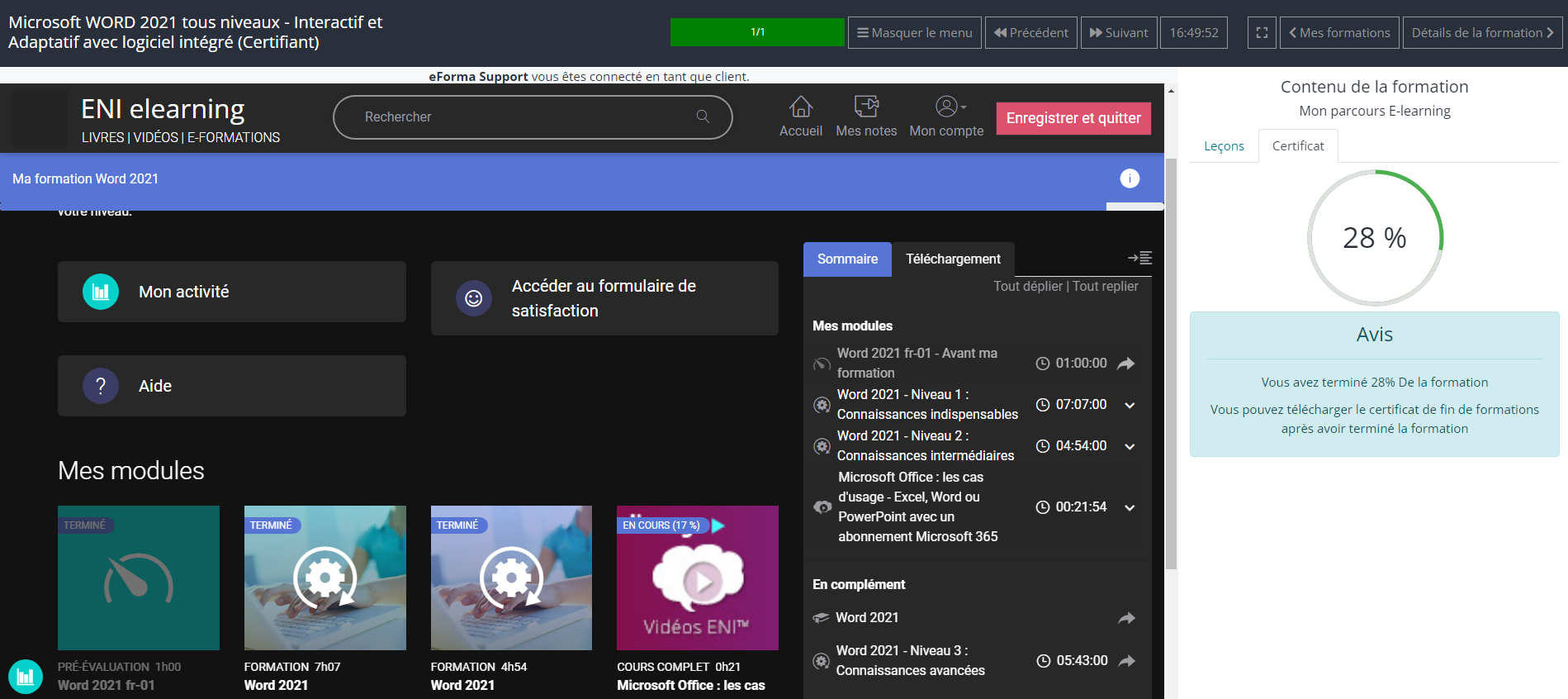Launch En complément Word 2021 arrow

(1126, 618)
